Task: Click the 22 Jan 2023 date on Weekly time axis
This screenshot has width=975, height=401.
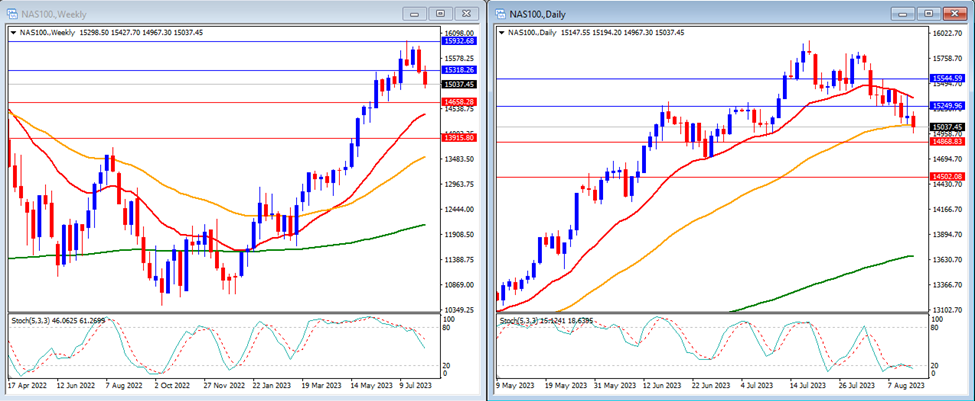Action: pos(272,385)
